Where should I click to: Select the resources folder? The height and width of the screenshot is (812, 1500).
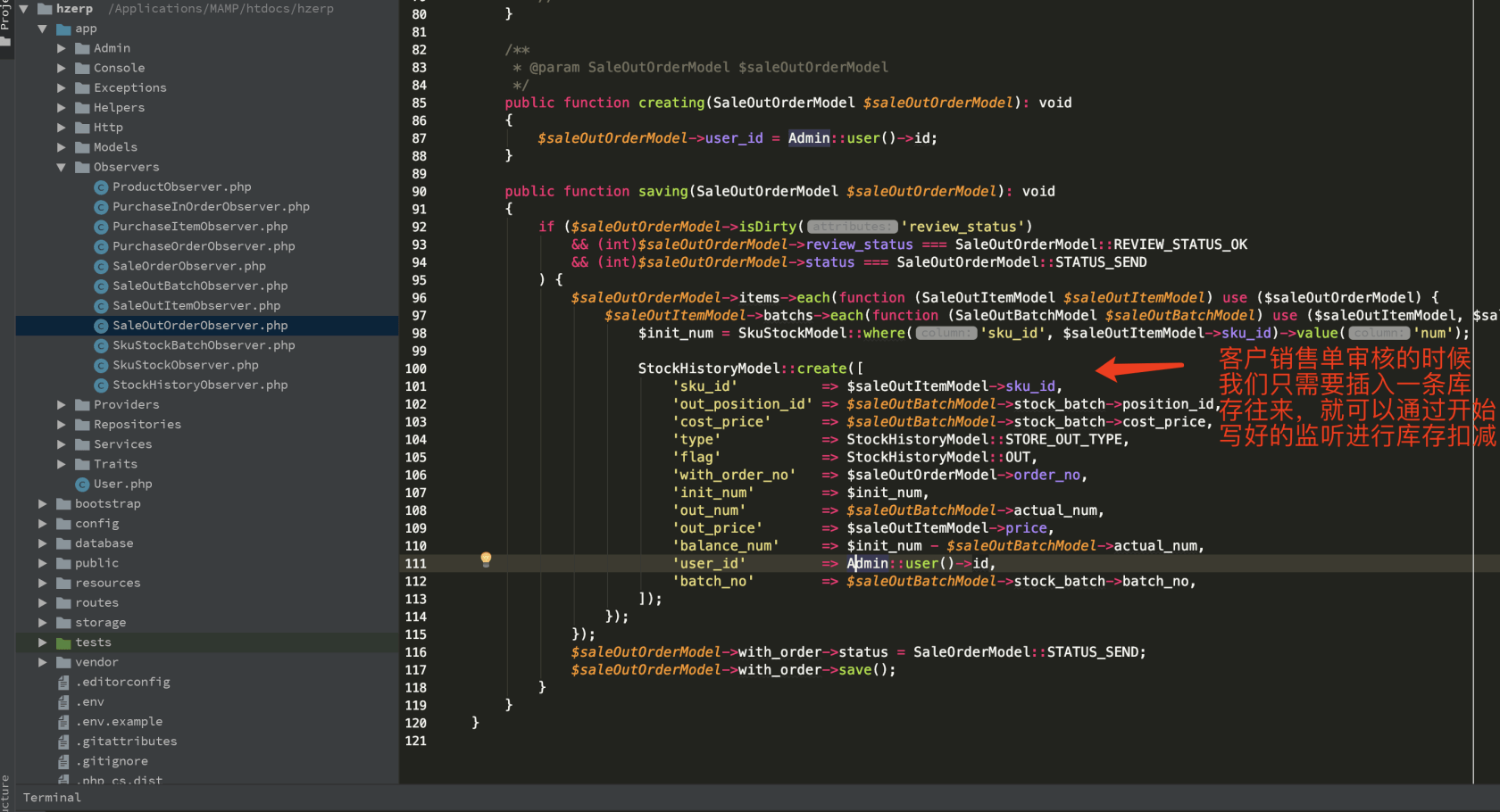tap(108, 583)
